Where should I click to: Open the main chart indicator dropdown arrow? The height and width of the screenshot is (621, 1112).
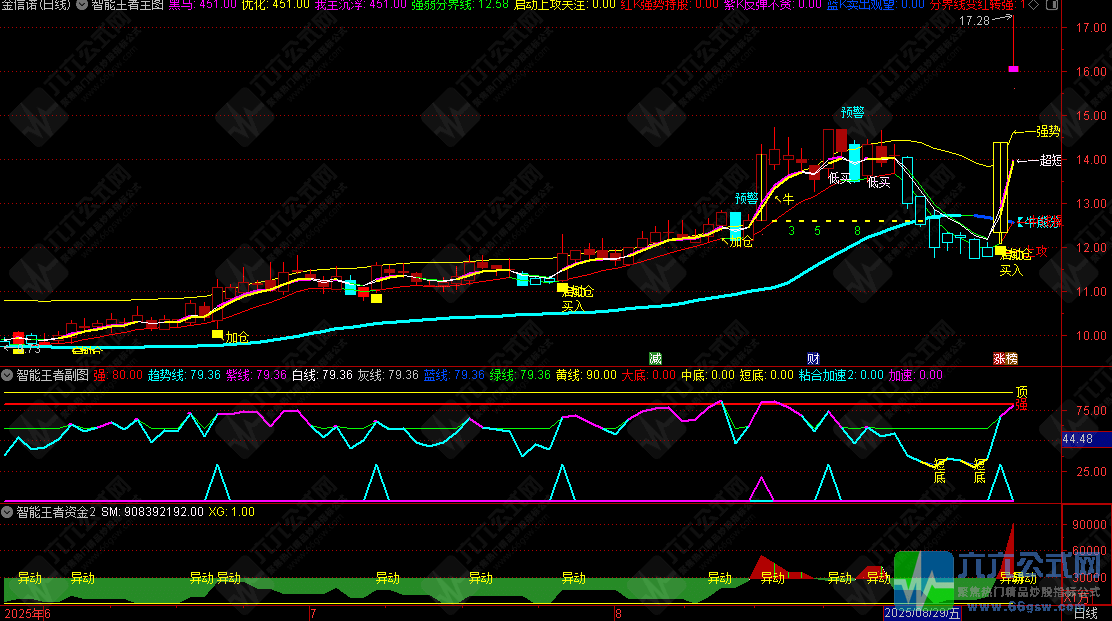[82, 4]
